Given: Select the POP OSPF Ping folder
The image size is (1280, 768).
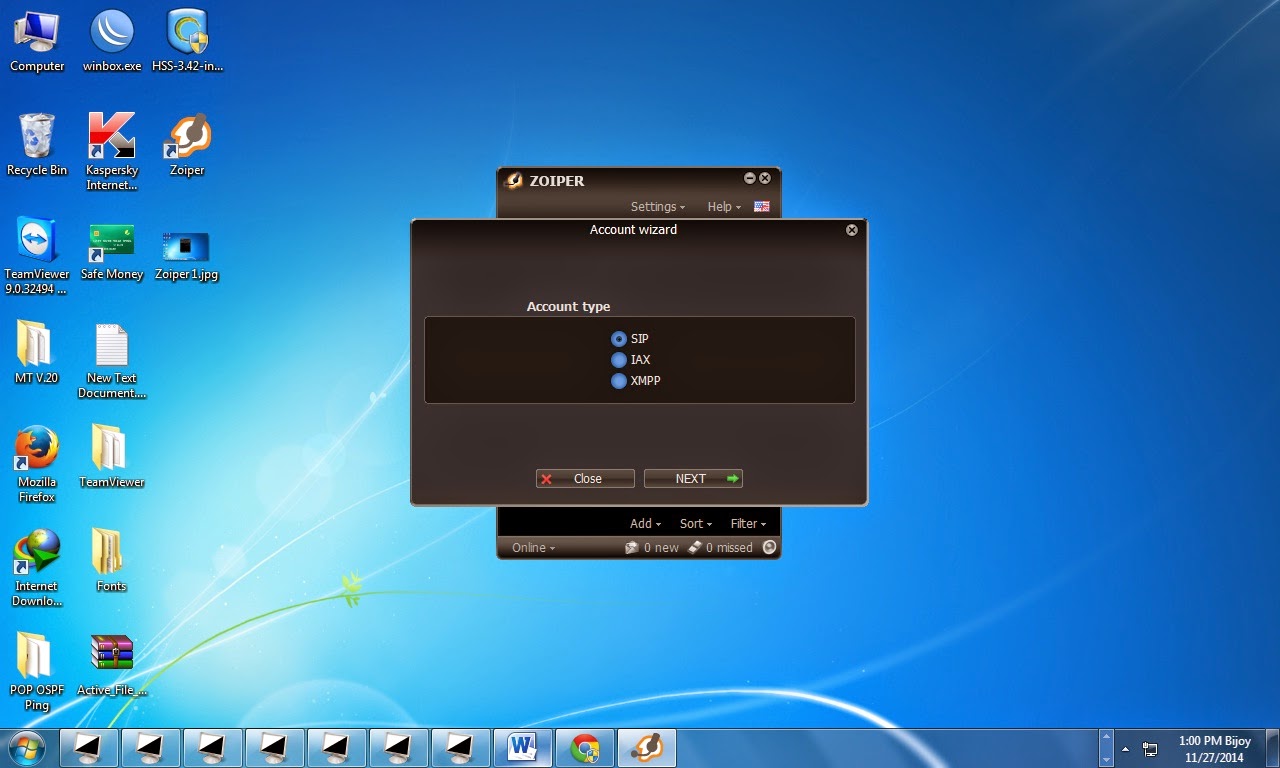Looking at the screenshot, I should tap(37, 672).
